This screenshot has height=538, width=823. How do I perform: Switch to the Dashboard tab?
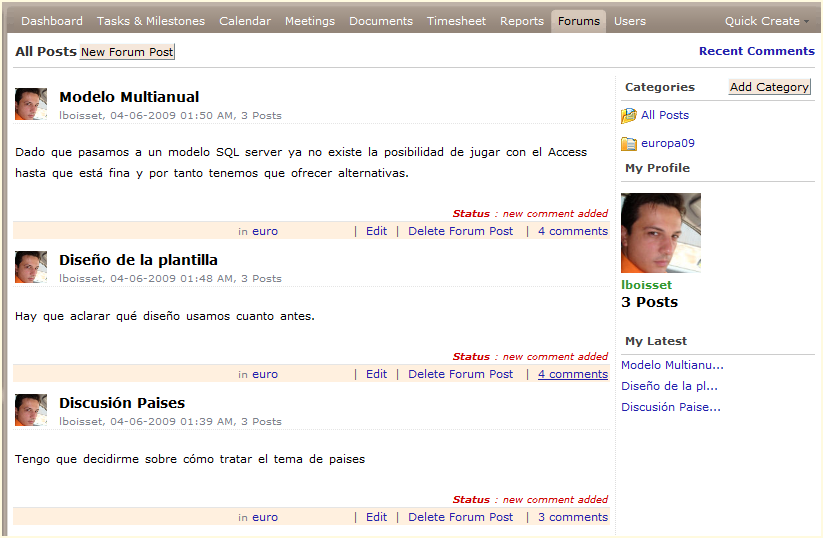point(52,21)
